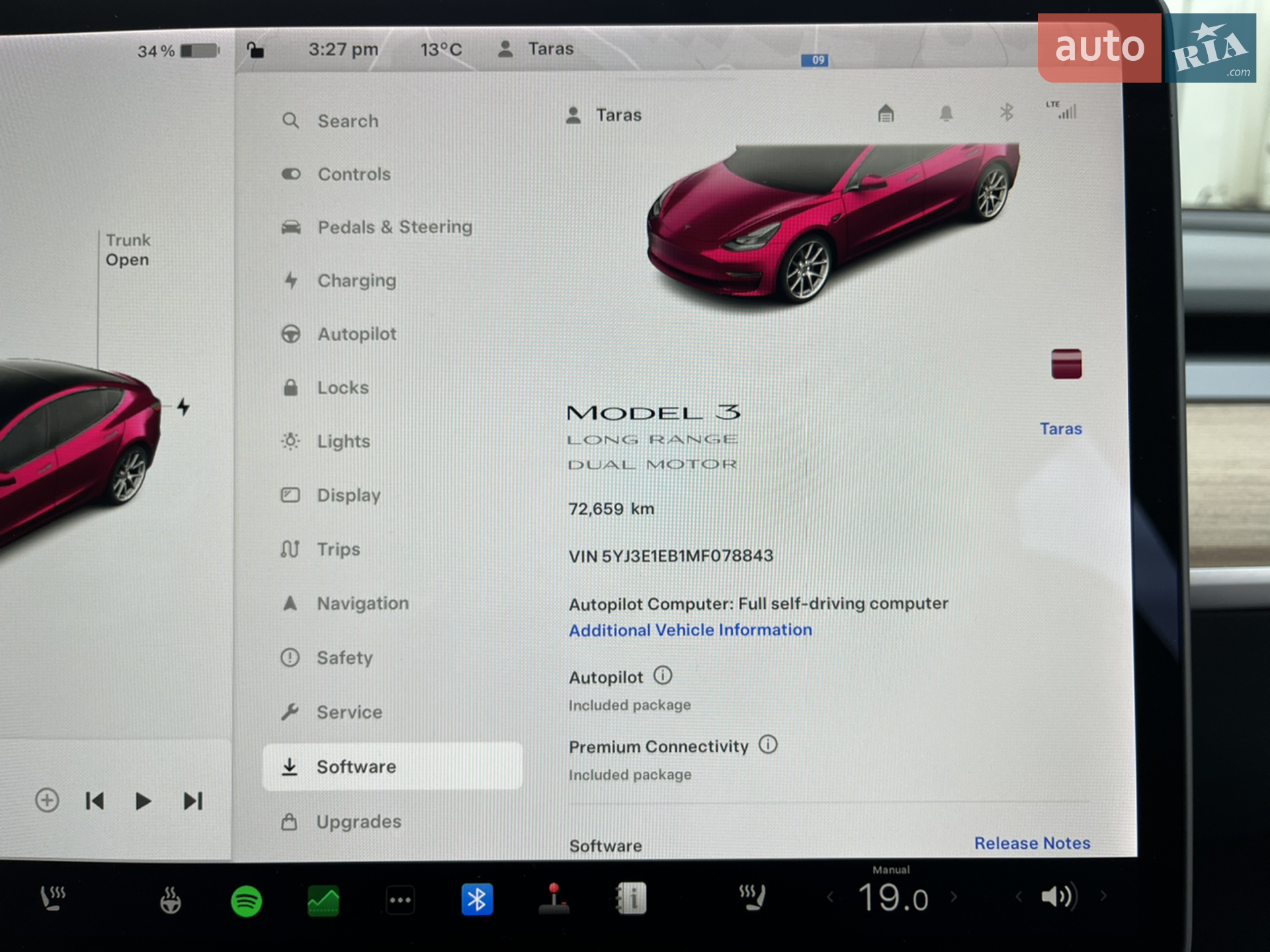Tap Trunk Open label to close trunk
Viewport: 1270px width, 952px height.
(128, 250)
